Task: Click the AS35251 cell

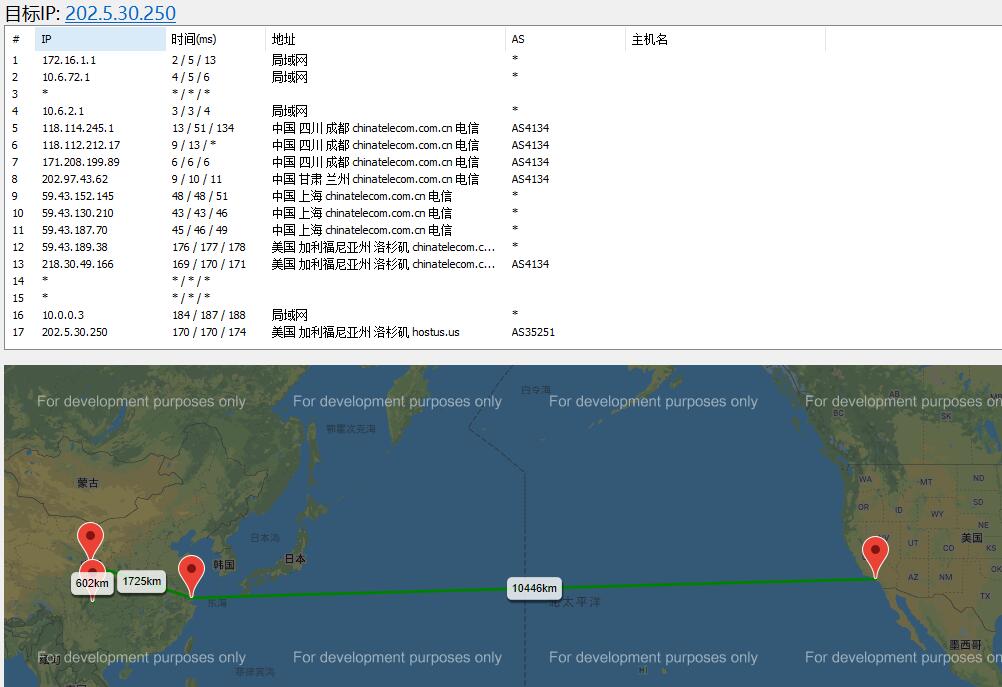Action: tap(533, 332)
